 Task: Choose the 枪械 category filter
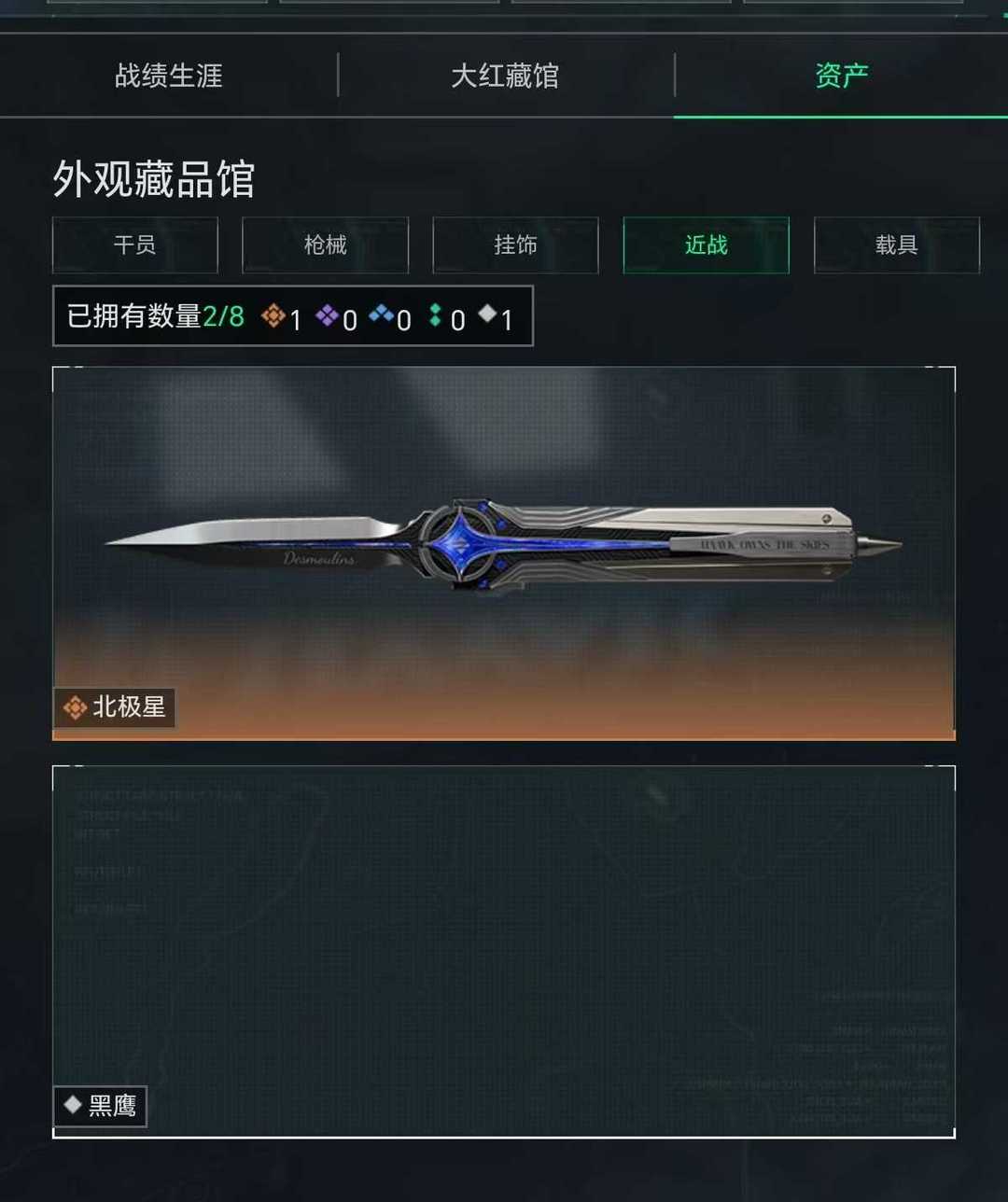coord(326,245)
